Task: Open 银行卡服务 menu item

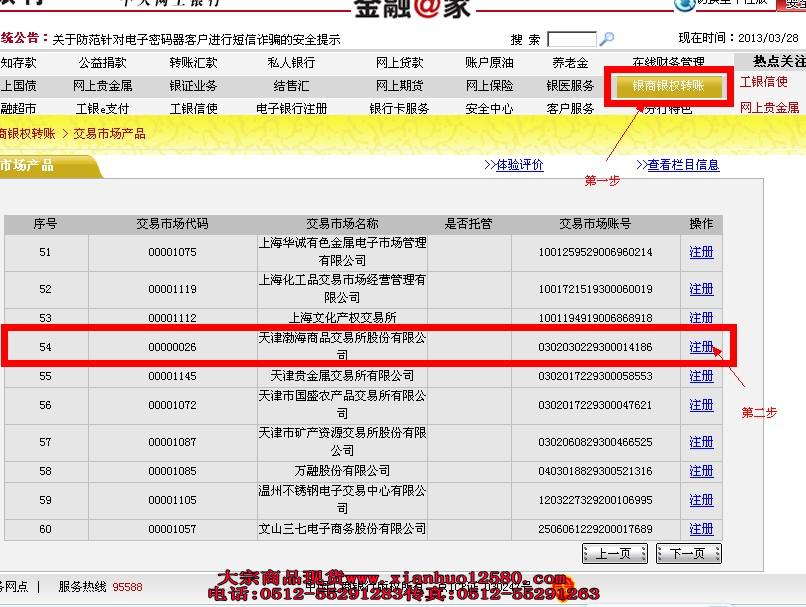Action: coord(399,109)
